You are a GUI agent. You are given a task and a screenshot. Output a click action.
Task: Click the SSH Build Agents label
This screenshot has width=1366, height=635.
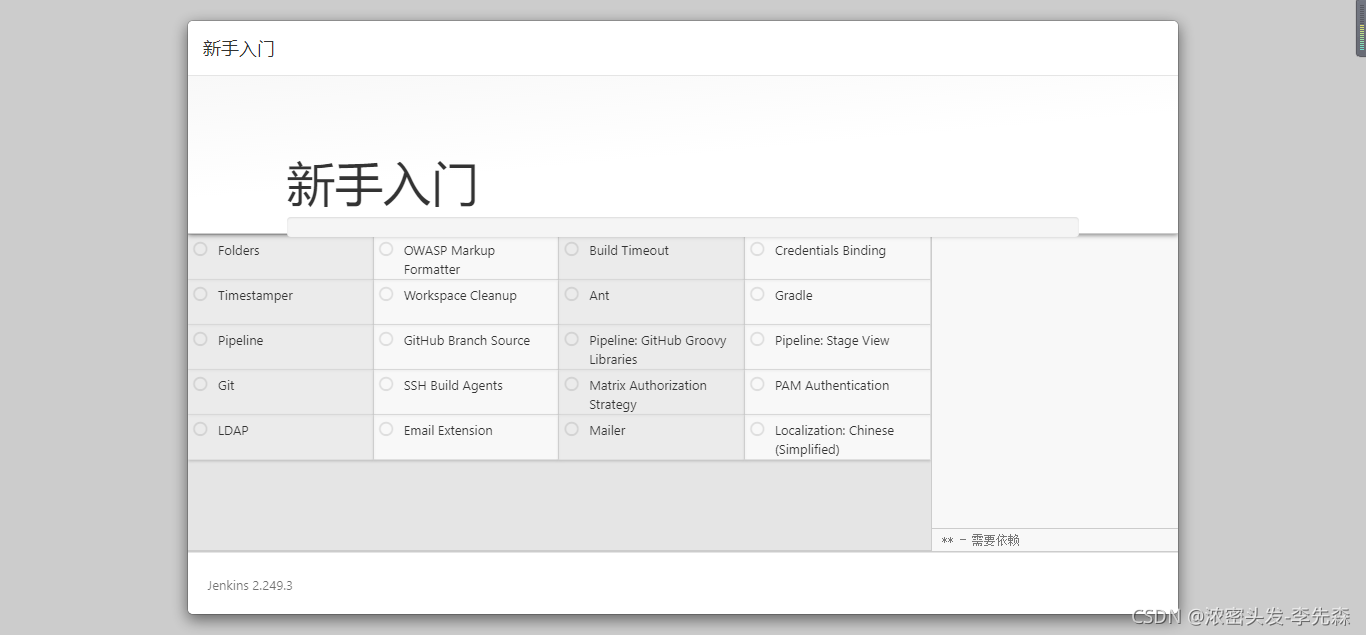453,386
